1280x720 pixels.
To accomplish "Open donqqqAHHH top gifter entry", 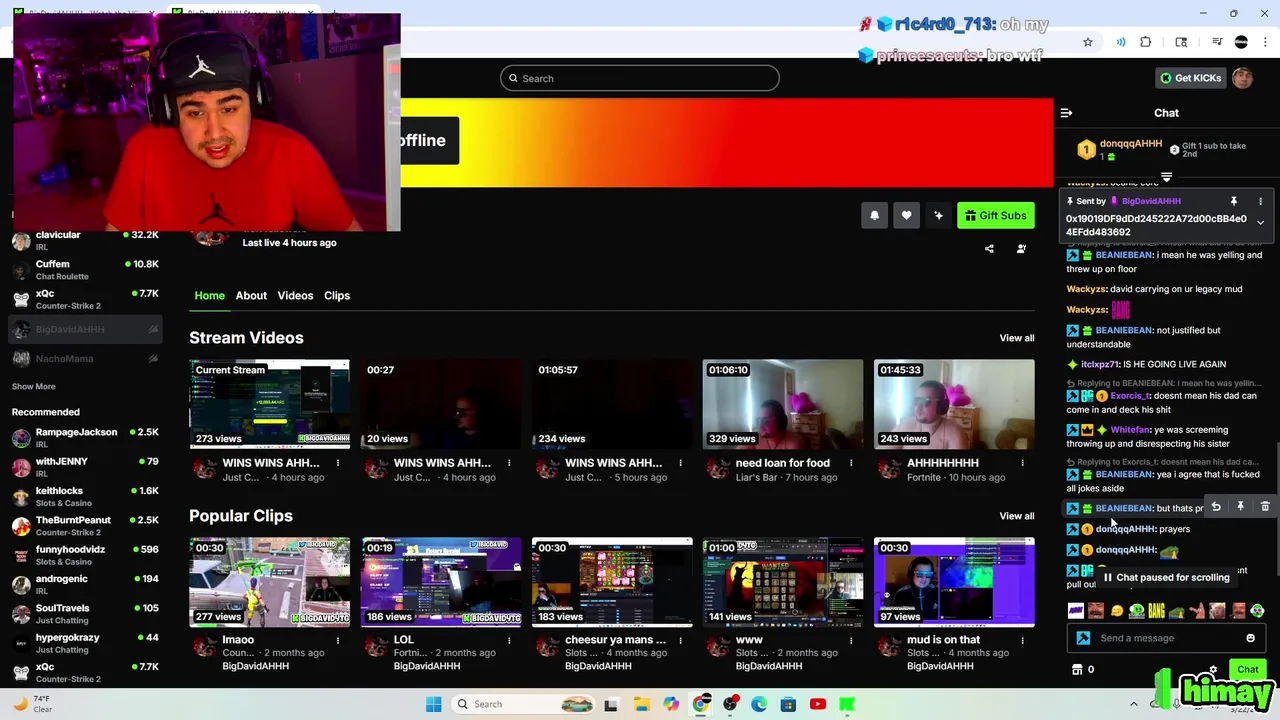I will (1119, 150).
